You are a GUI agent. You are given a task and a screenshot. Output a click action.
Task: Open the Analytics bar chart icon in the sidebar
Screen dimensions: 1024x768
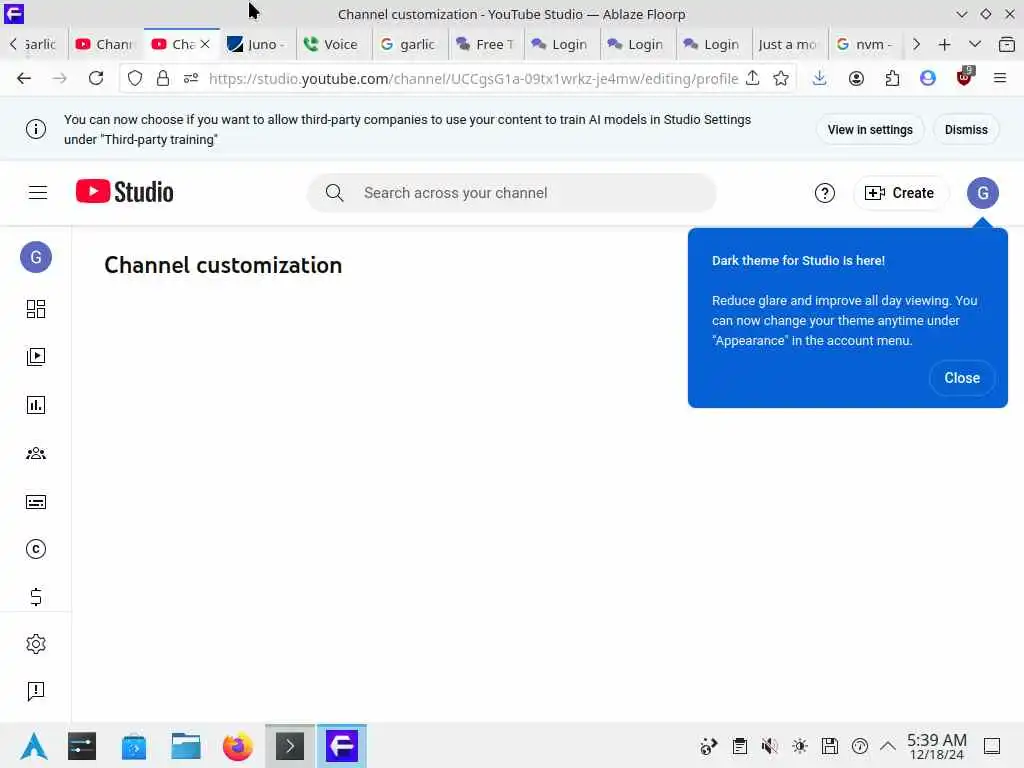click(36, 405)
